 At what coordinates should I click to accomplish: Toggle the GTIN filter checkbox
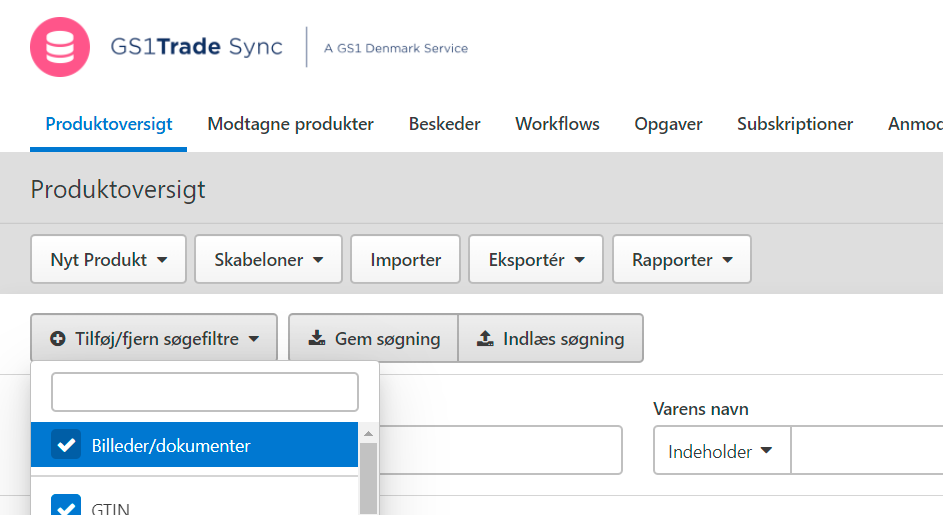pyautogui.click(x=66, y=507)
